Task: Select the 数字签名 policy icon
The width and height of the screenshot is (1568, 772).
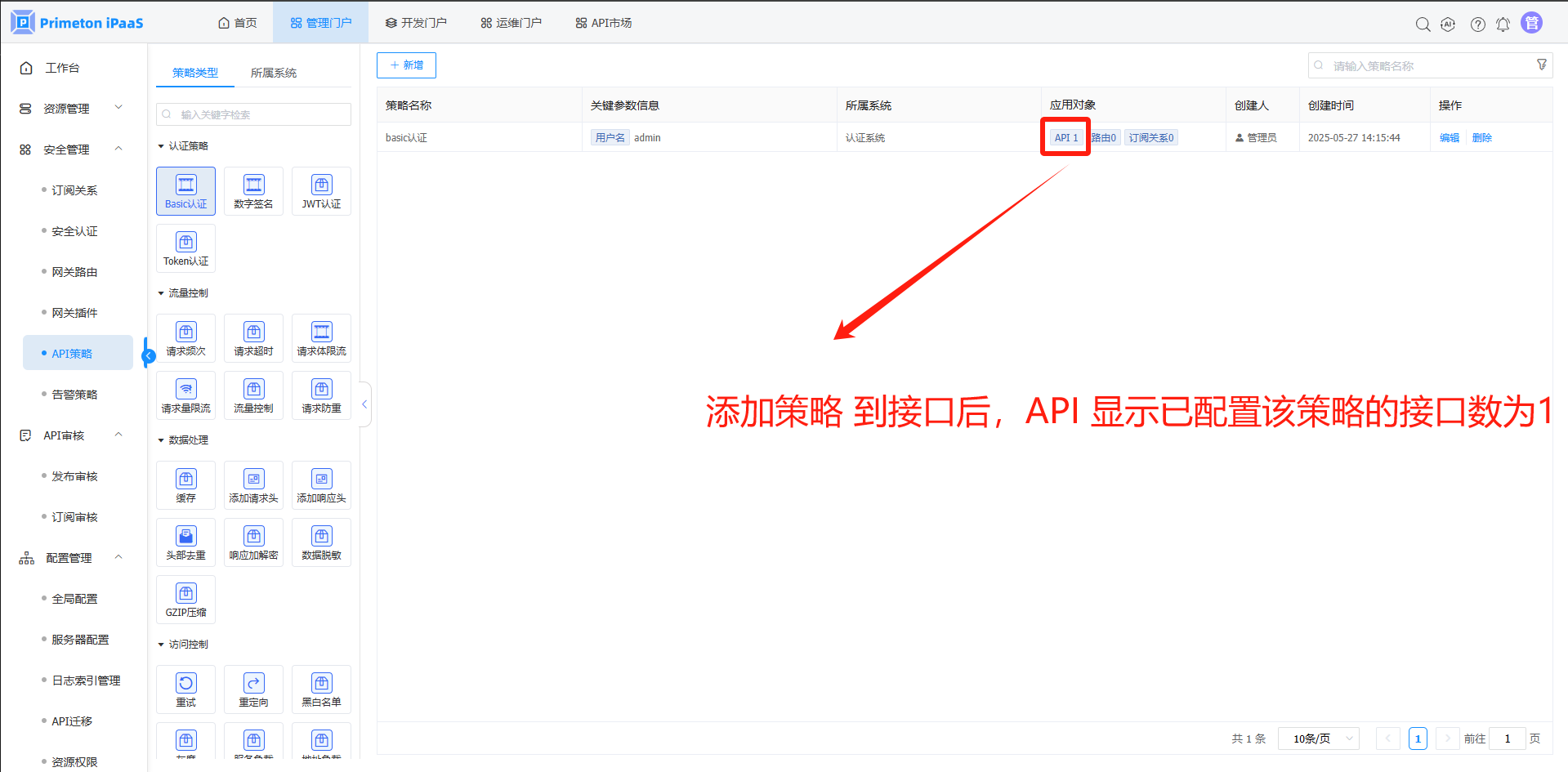Action: [x=253, y=191]
